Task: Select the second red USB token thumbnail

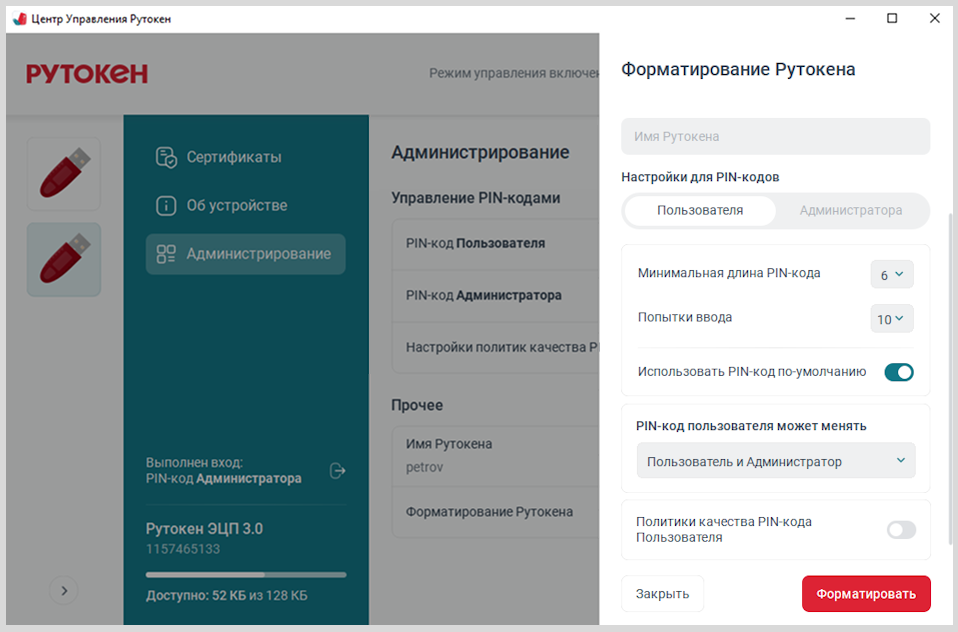Action: tap(64, 259)
